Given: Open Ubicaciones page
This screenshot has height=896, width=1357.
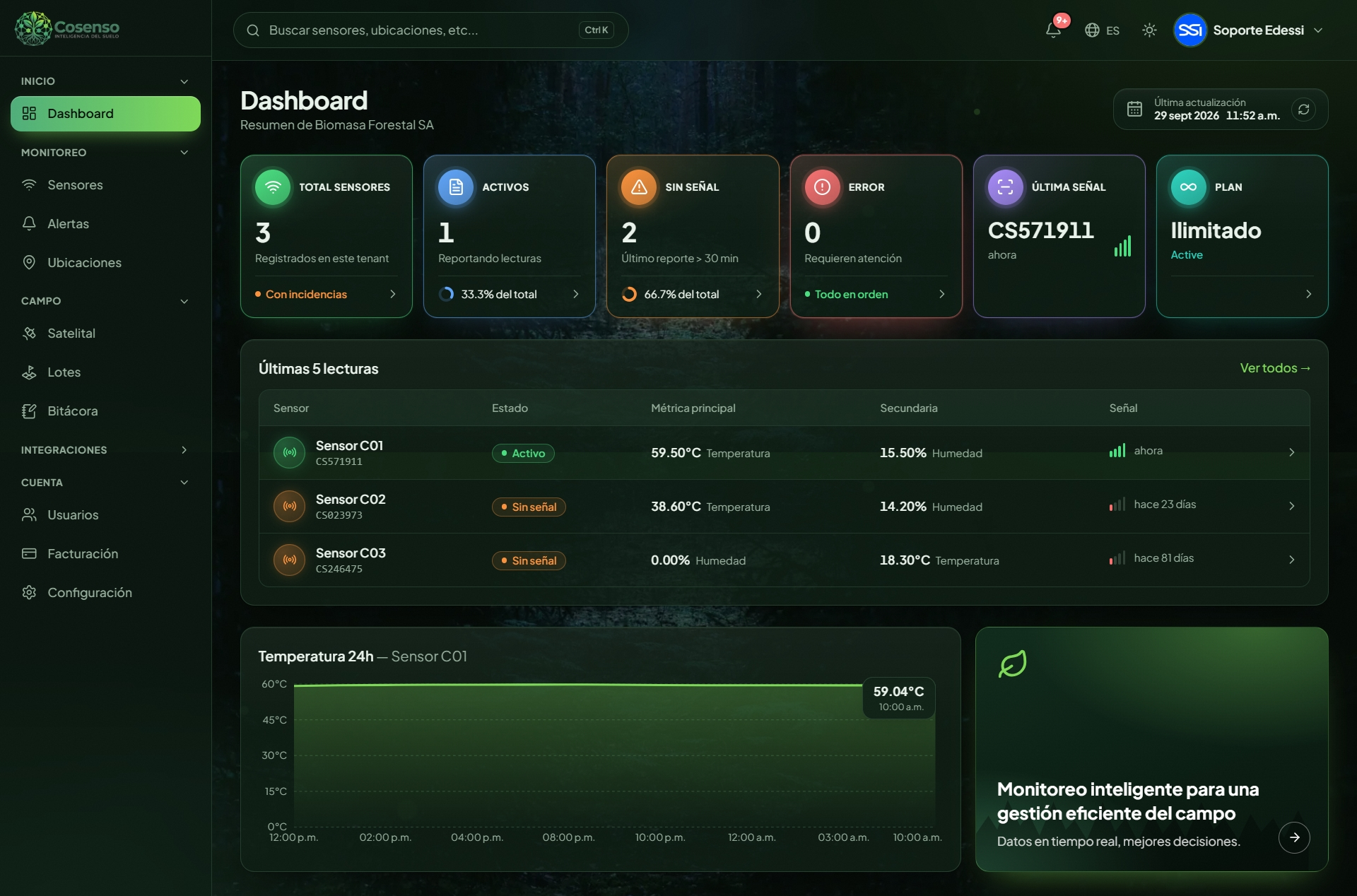Looking at the screenshot, I should point(105,263).
